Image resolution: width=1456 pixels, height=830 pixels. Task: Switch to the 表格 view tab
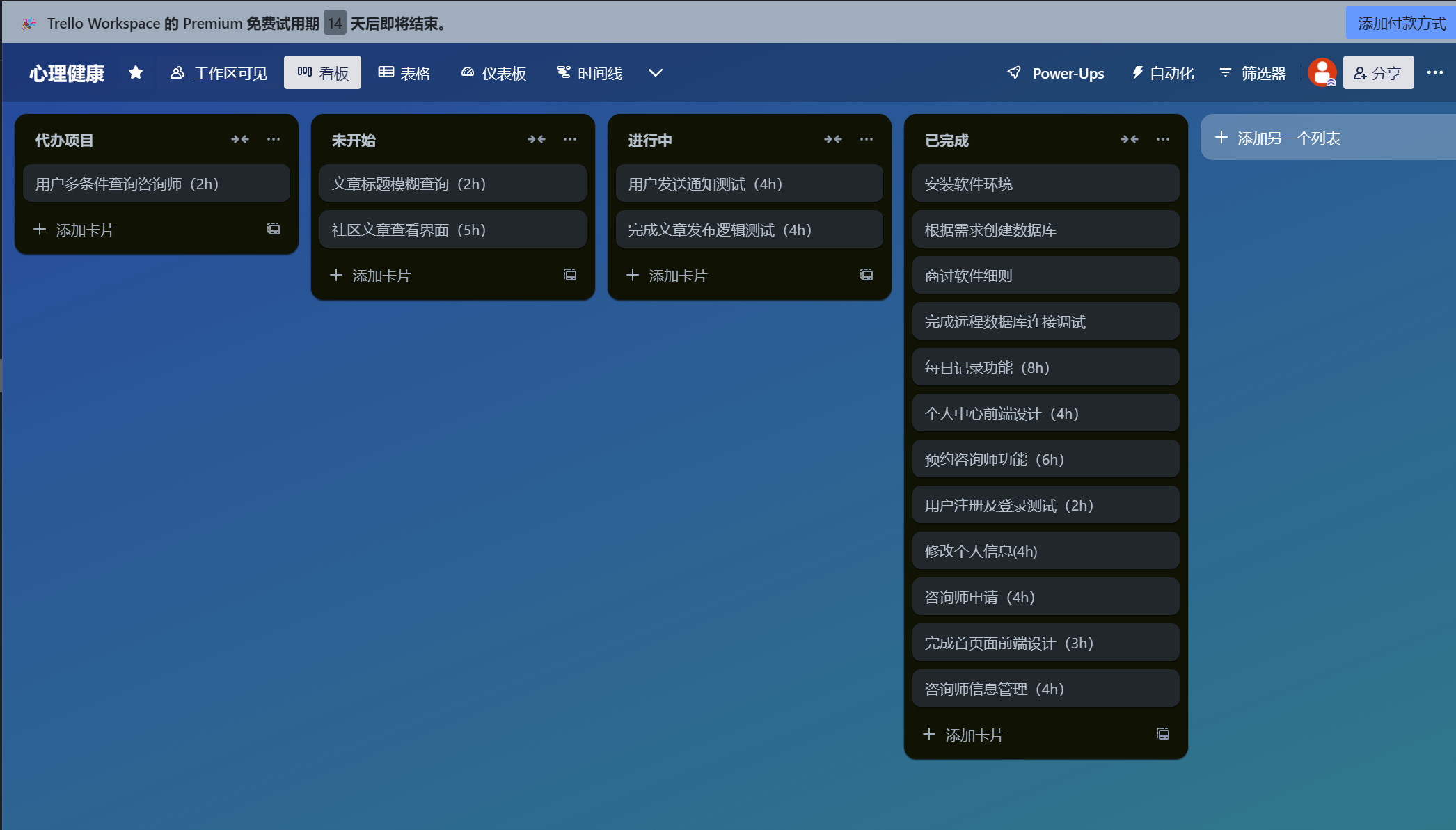click(x=404, y=73)
